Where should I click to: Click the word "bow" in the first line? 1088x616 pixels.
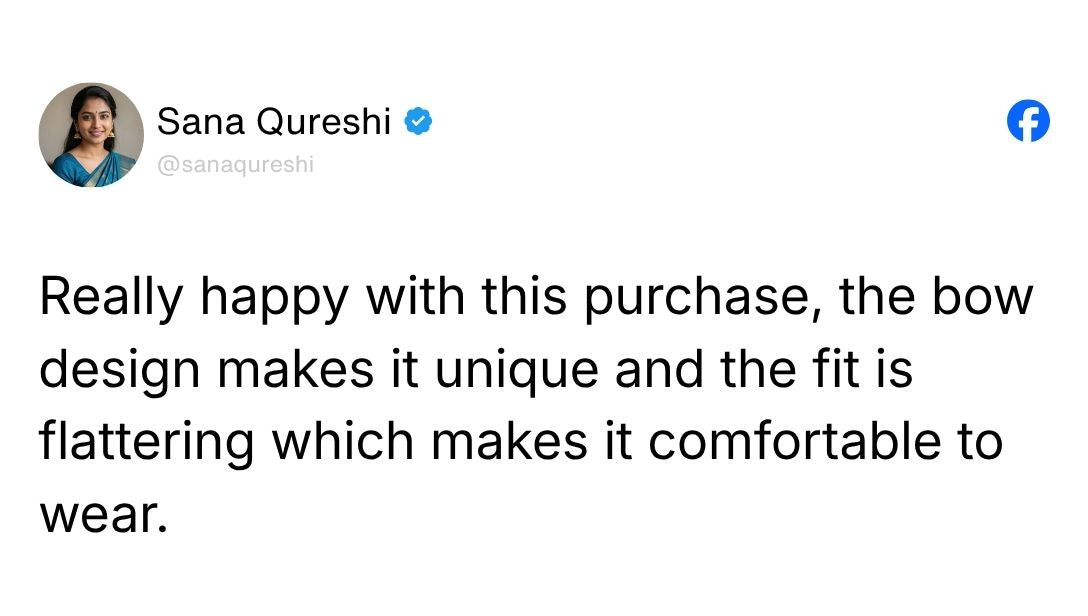[x=983, y=298]
